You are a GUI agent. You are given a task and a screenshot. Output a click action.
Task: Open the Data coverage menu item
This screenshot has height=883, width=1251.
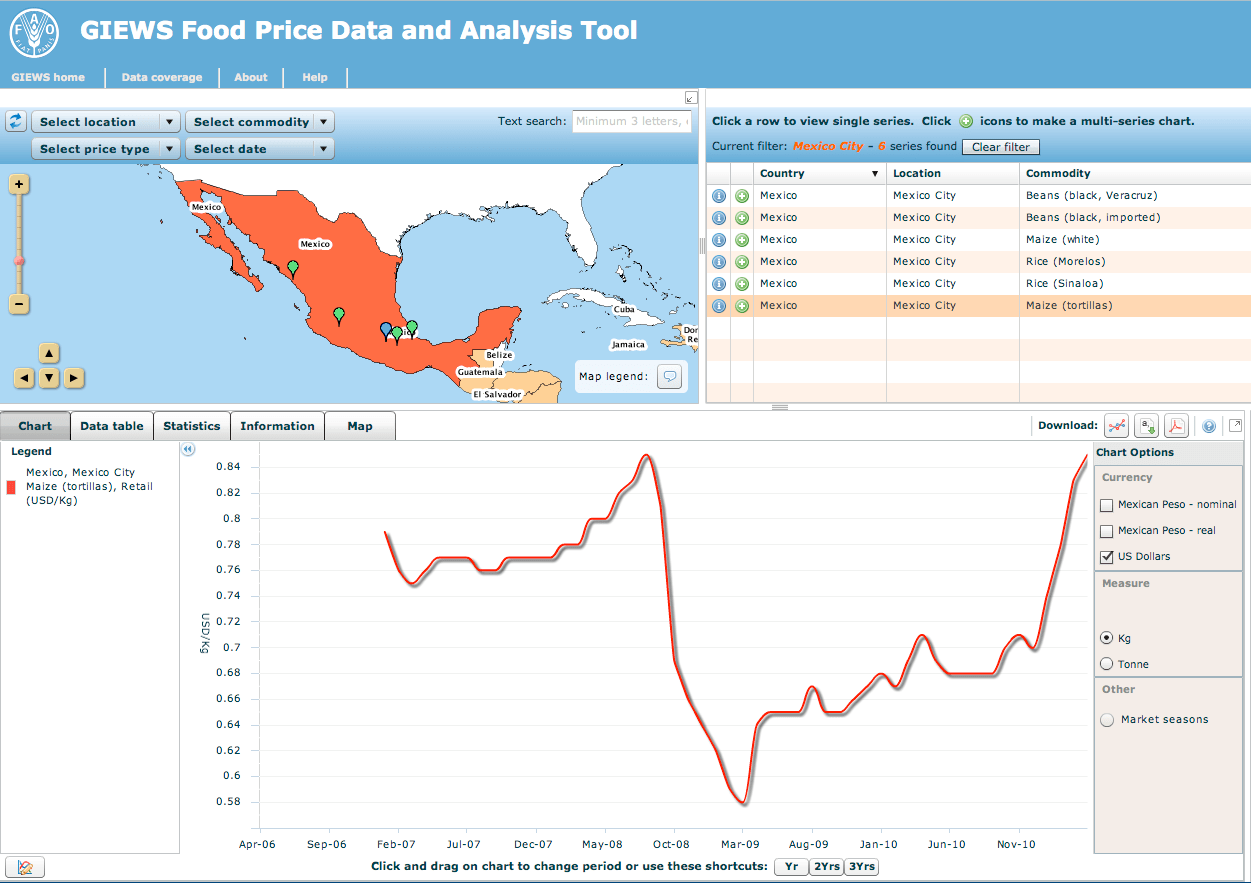click(x=162, y=77)
